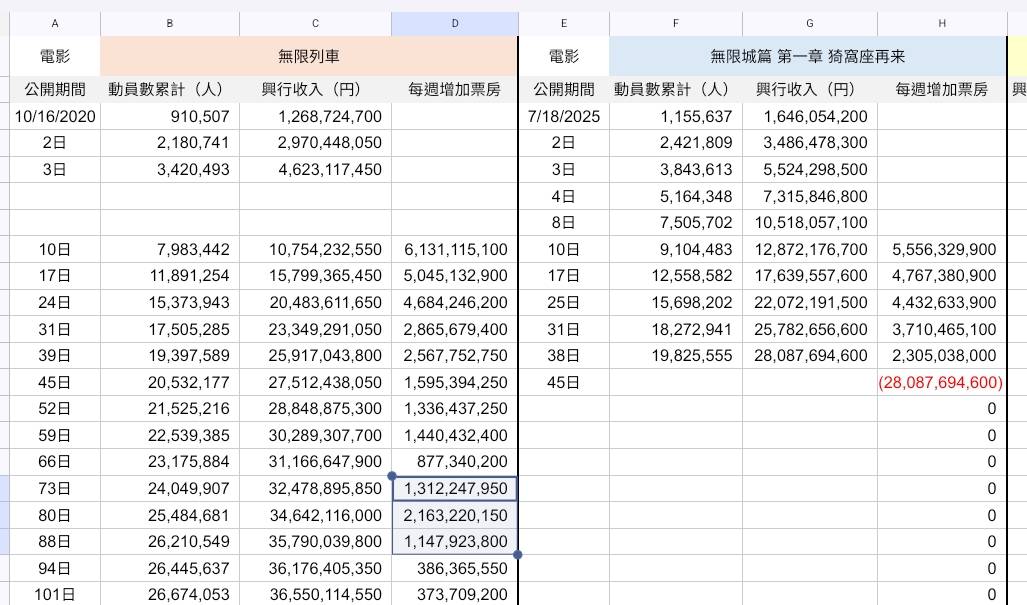Select column F header
1027x605 pixels.
[676, 24]
